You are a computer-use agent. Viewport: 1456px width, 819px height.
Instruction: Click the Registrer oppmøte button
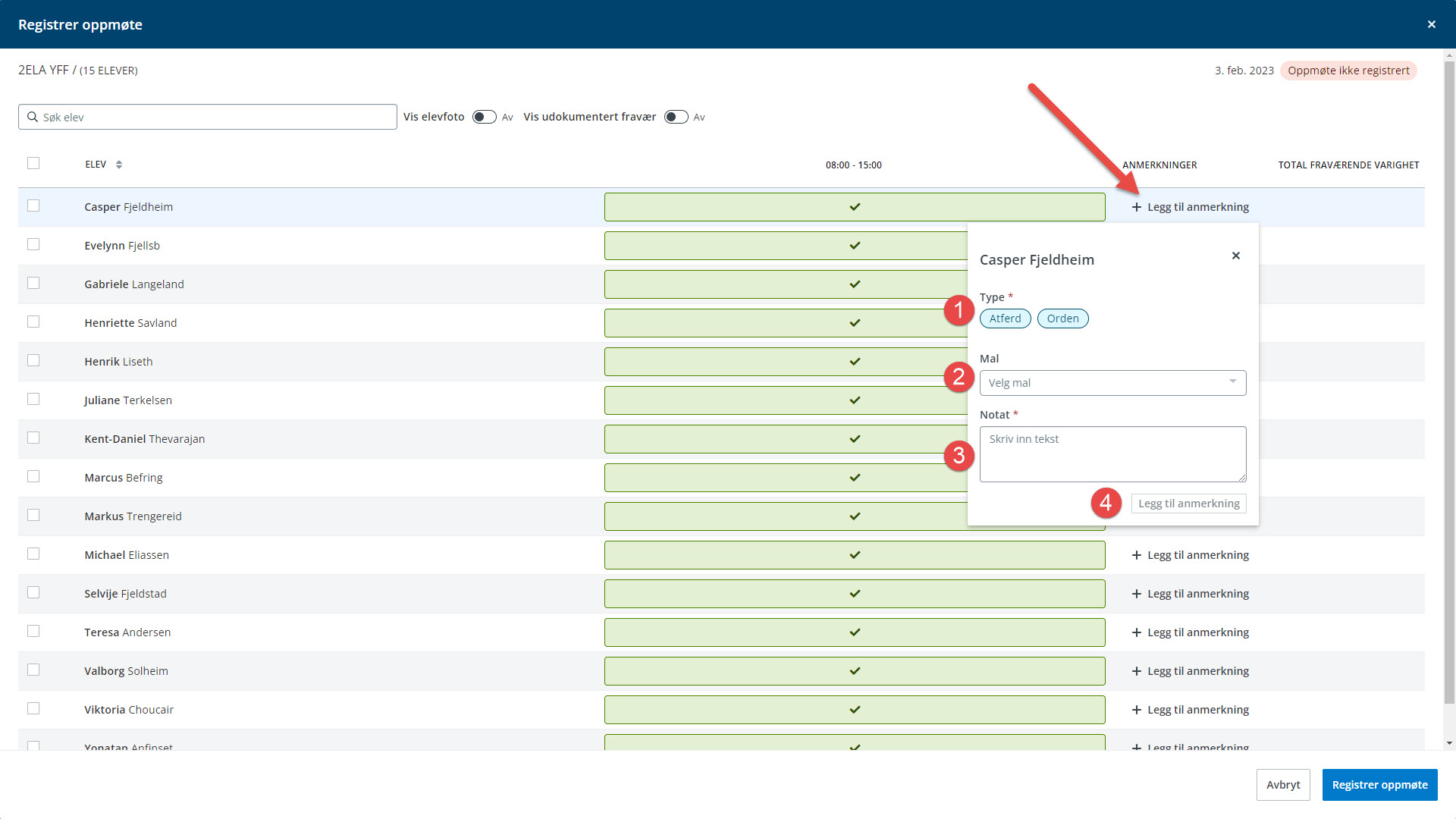point(1379,785)
